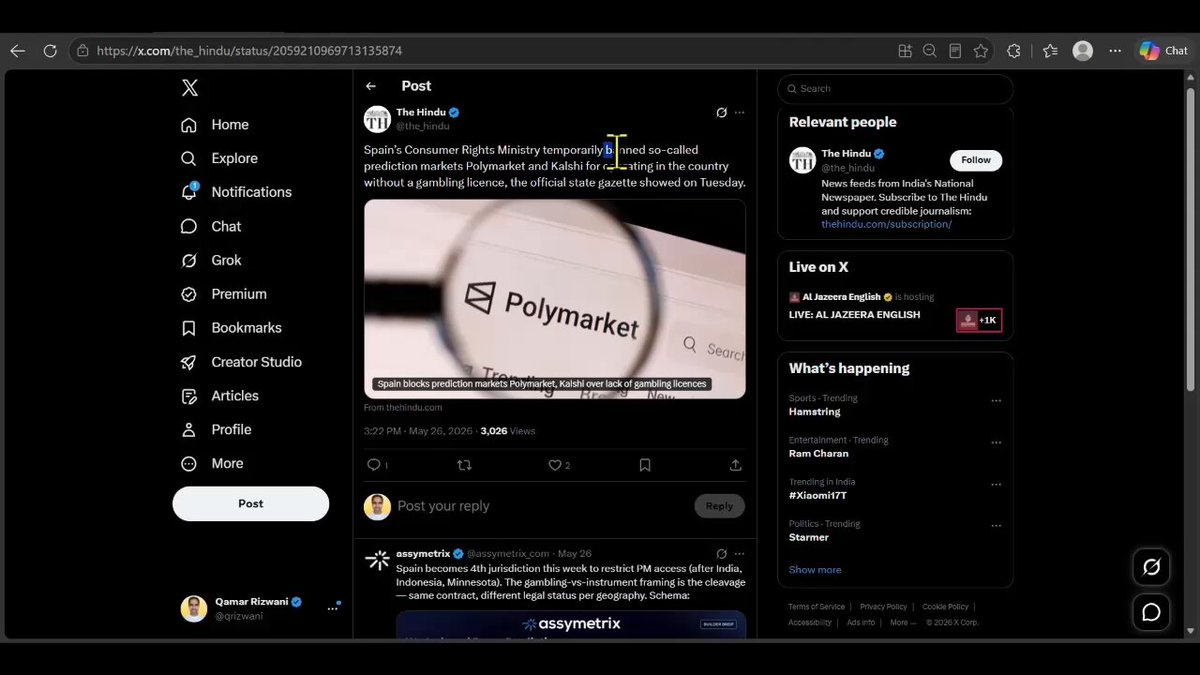This screenshot has width=1200, height=675.
Task: Open options for the #Xiaomi17T trend
Action: coord(996,484)
